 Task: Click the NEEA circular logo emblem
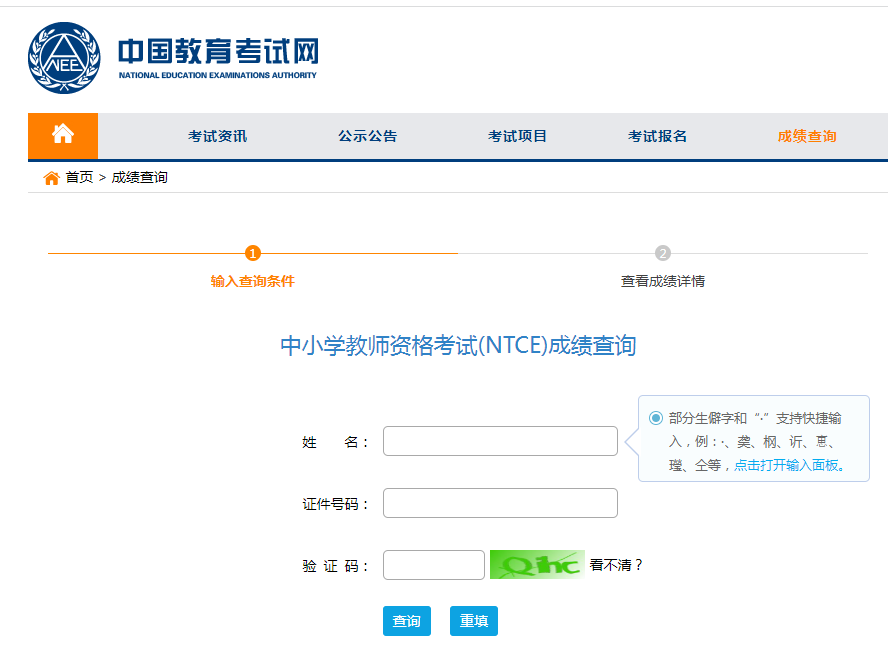(x=64, y=58)
